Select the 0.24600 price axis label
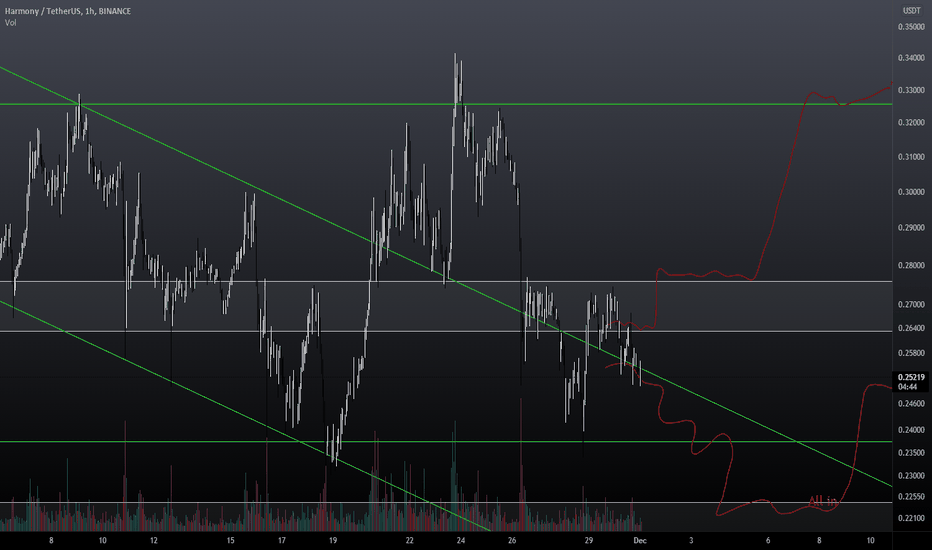 pyautogui.click(x=911, y=404)
